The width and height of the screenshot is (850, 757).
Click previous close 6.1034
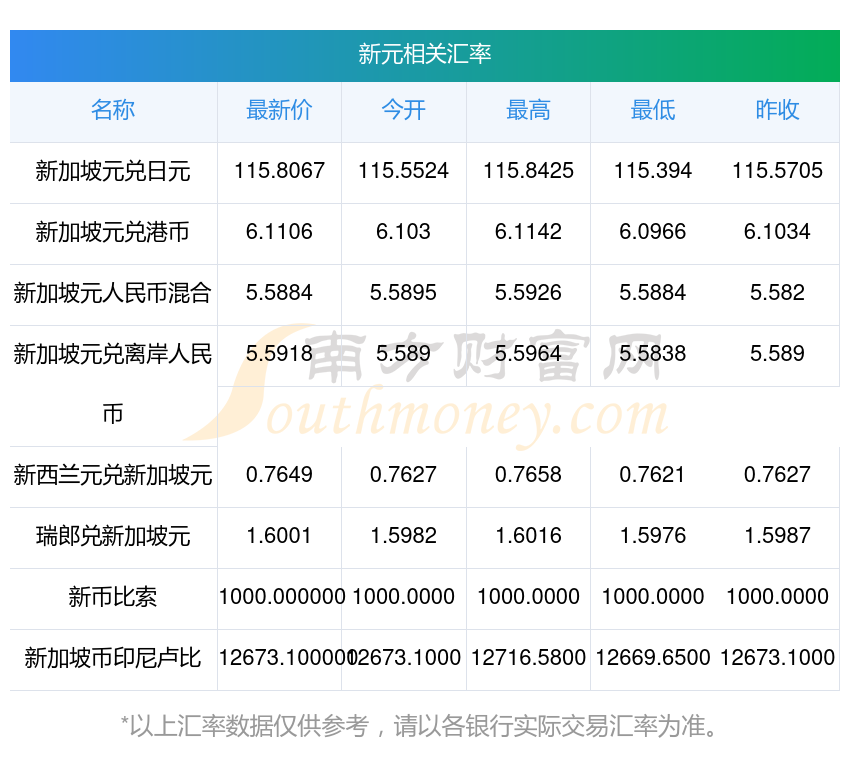(x=777, y=232)
